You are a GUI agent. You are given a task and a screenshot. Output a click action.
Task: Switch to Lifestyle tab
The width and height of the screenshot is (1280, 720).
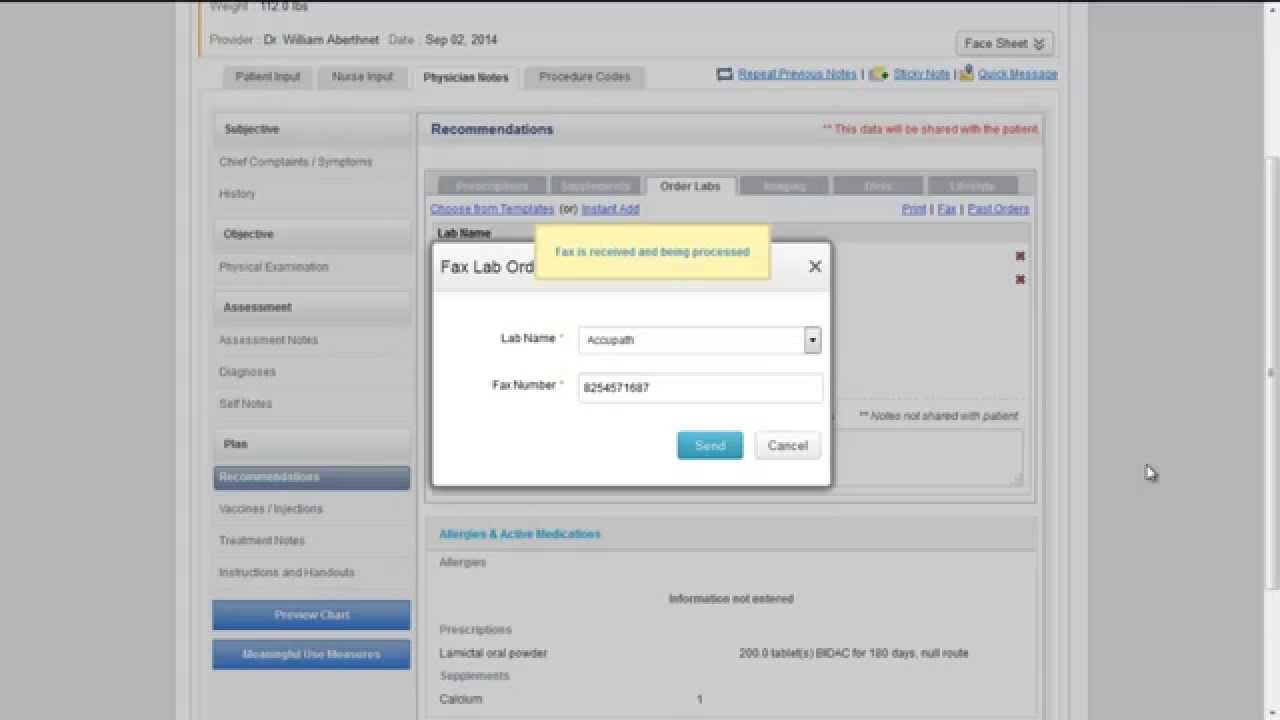tap(973, 186)
